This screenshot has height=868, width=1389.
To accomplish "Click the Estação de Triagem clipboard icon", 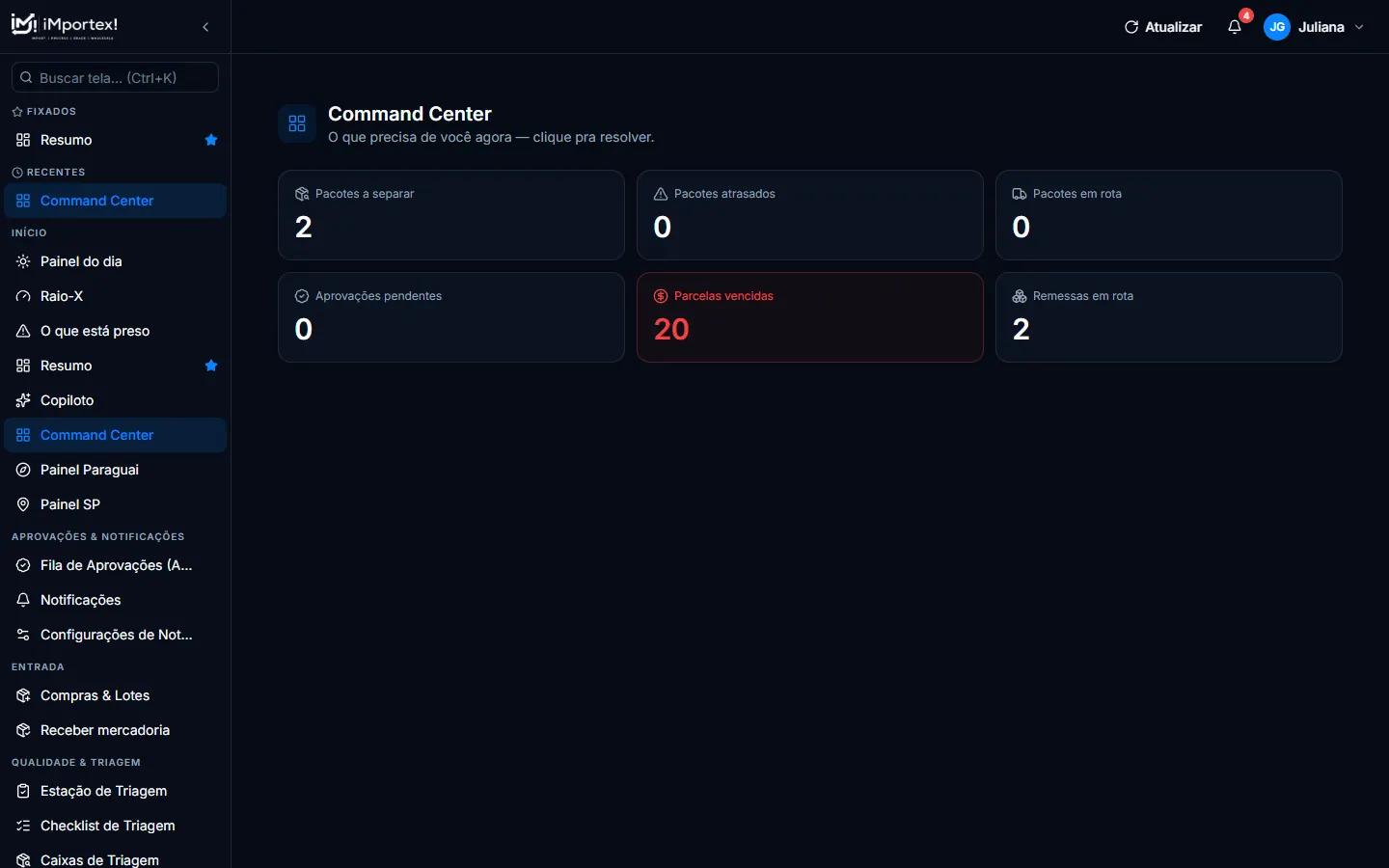I will pos(23,791).
